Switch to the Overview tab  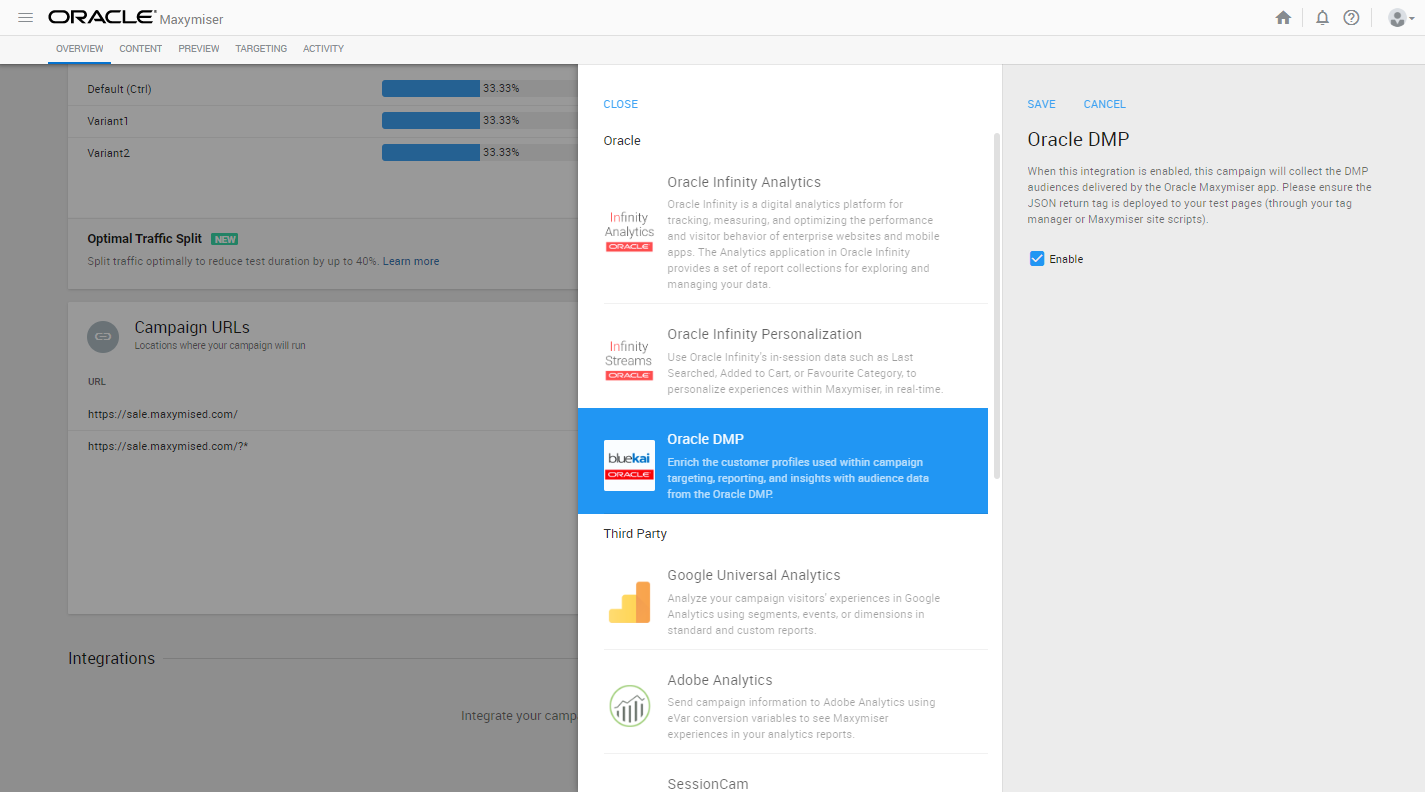point(80,49)
